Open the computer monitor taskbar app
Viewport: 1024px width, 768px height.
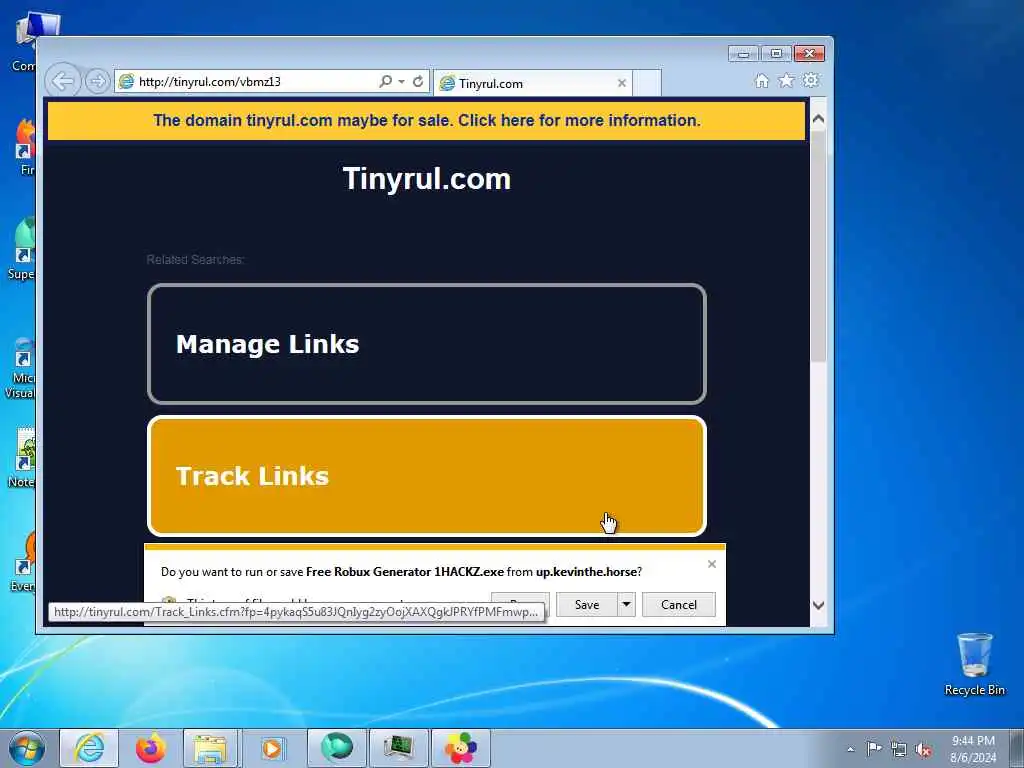click(398, 748)
